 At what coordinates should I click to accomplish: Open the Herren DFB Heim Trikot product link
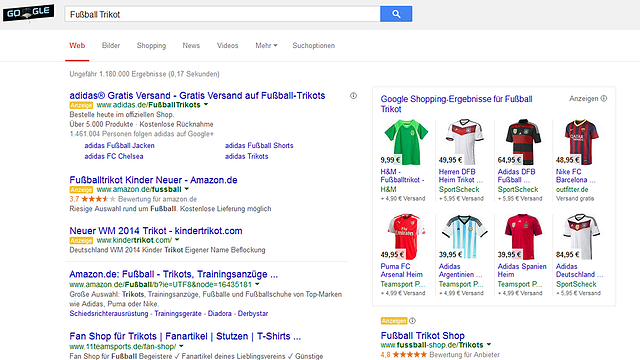[461, 176]
